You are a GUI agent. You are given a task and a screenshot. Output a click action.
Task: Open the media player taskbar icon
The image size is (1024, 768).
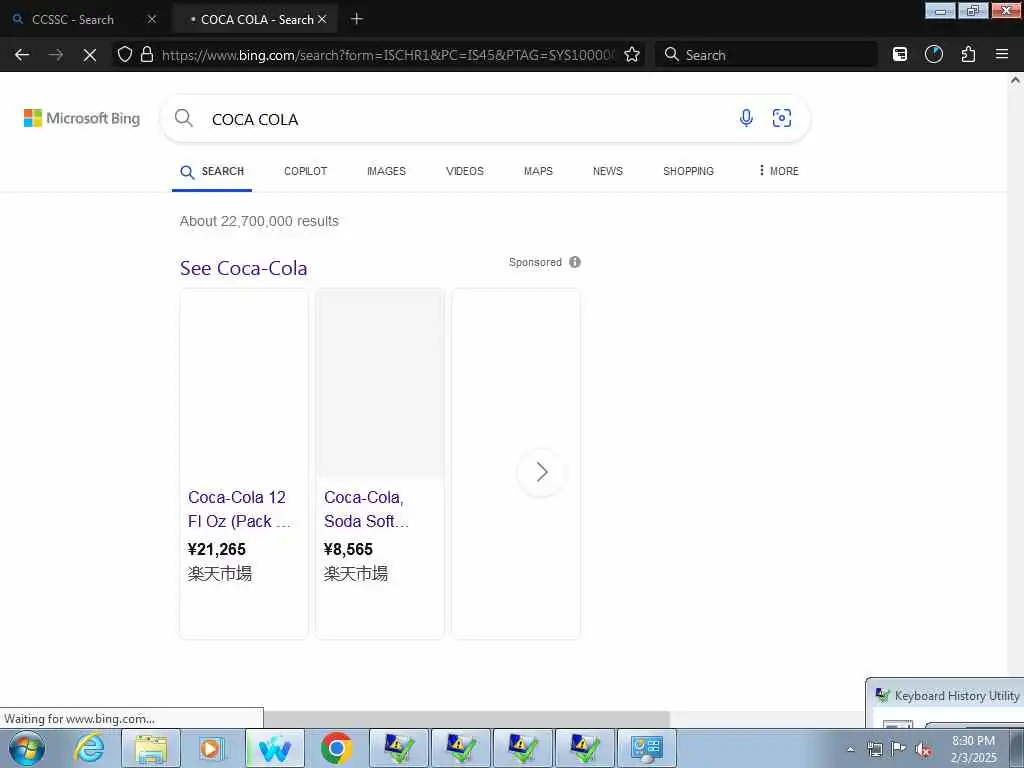click(212, 748)
